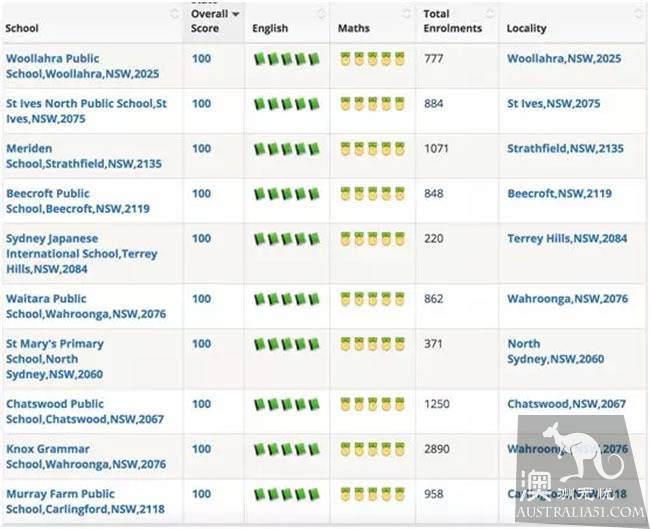Open Meriden School Strathfield link
The height and width of the screenshot is (529, 650).
[84, 156]
